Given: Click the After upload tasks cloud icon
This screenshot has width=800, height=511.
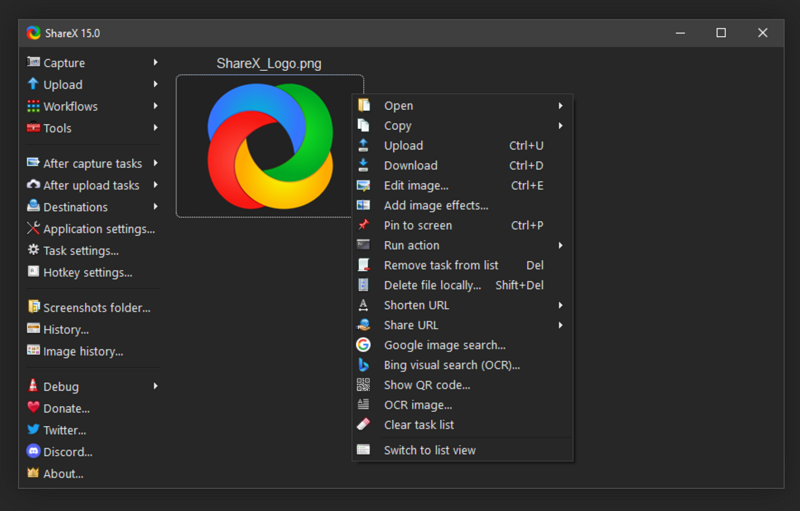Looking at the screenshot, I should click(33, 185).
